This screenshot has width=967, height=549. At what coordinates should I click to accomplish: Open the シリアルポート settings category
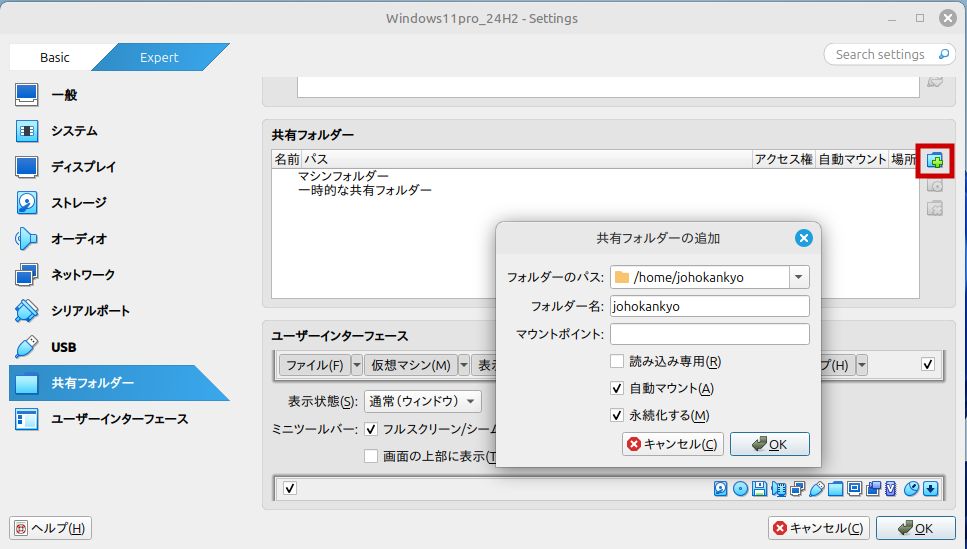coord(90,311)
